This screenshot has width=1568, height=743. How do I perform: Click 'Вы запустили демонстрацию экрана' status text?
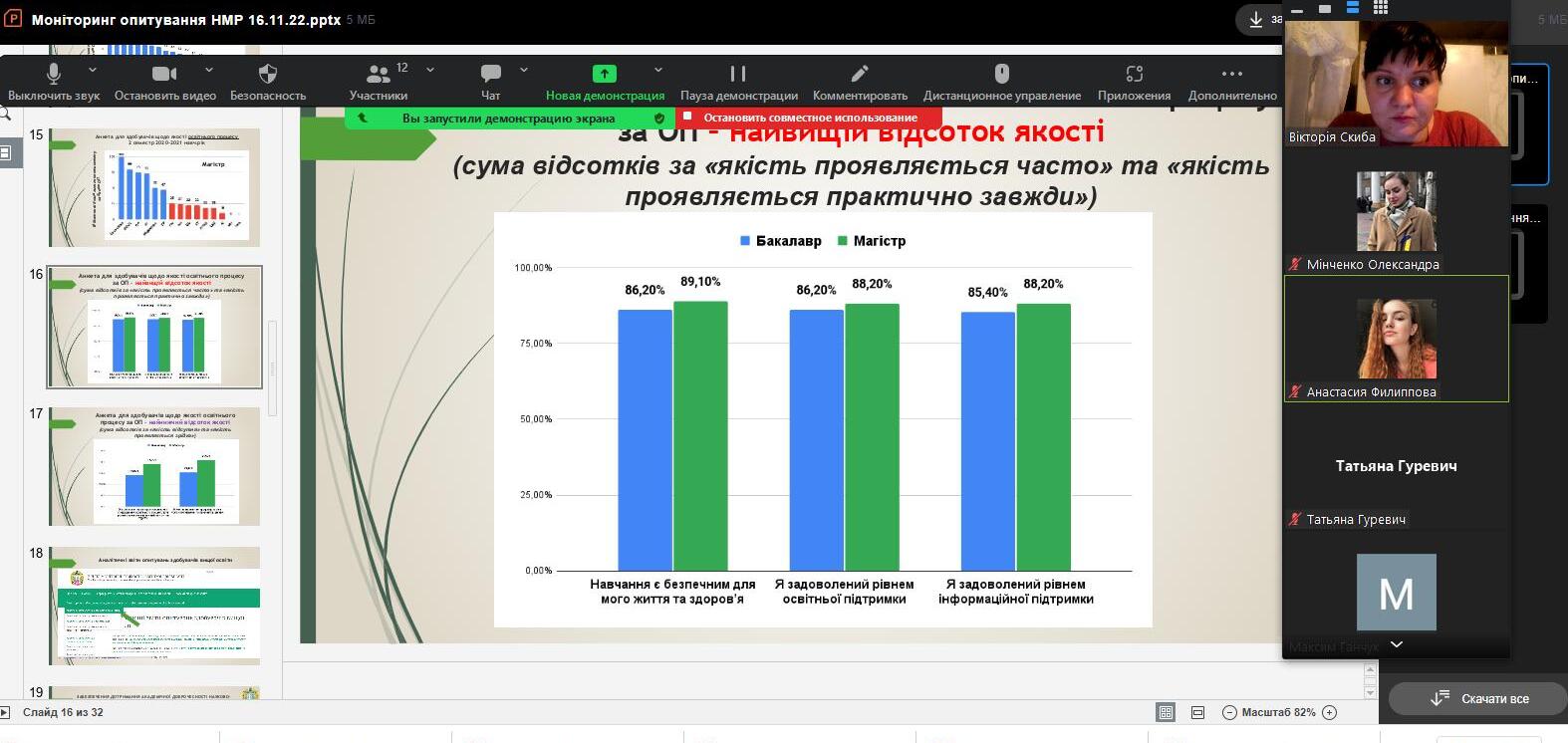[508, 118]
